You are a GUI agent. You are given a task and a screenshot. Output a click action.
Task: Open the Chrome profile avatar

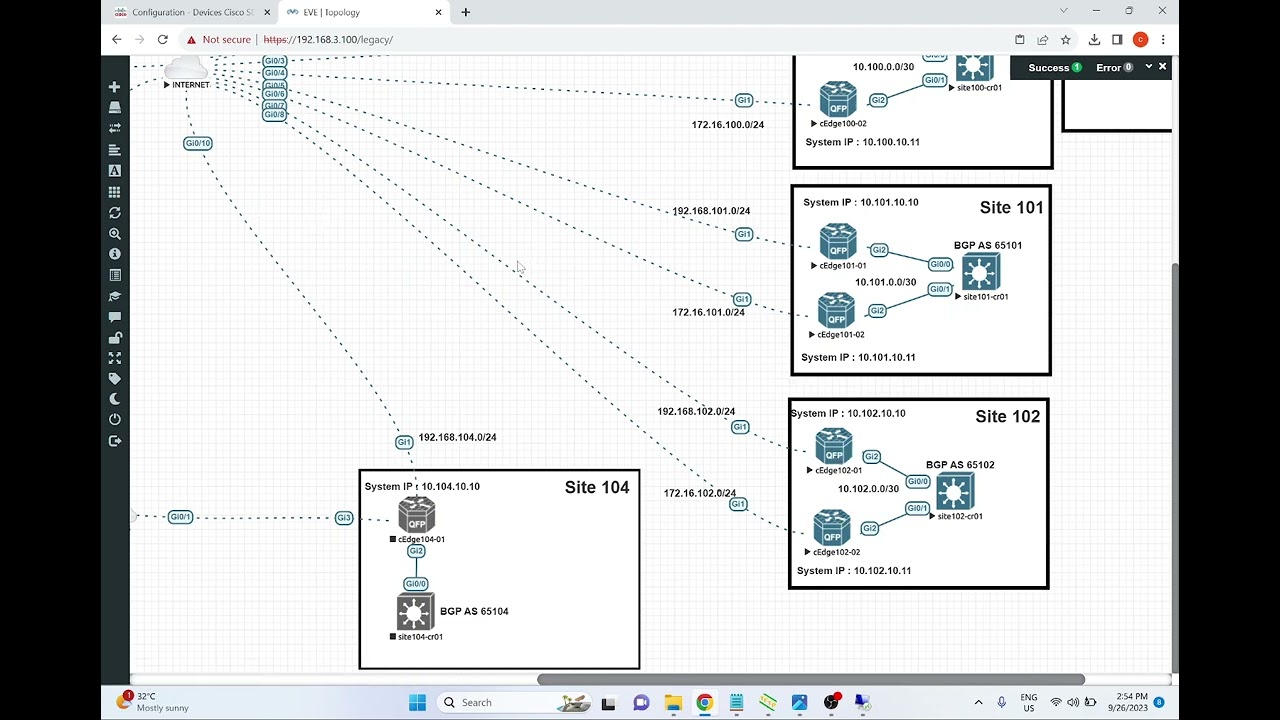coord(1140,40)
